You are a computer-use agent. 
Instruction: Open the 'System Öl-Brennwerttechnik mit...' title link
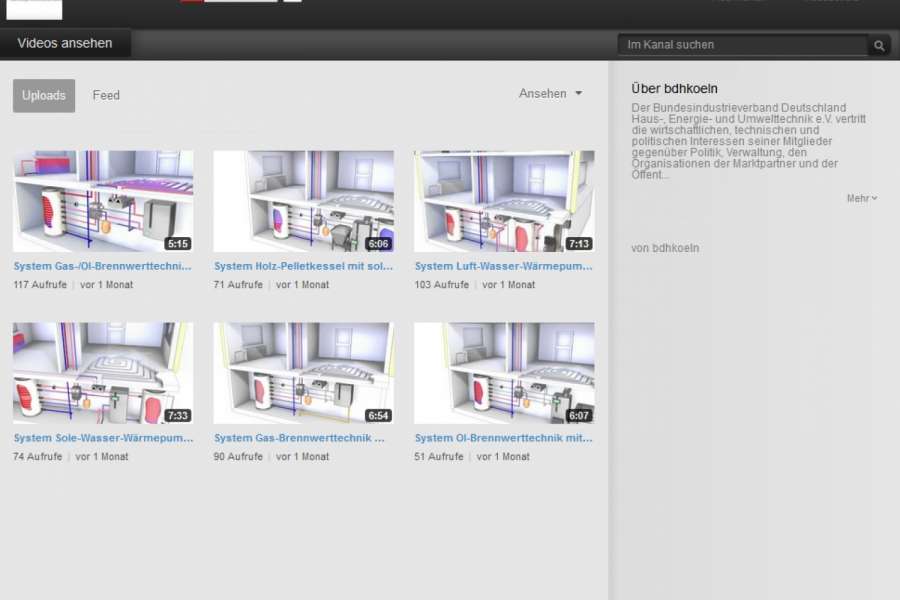pyautogui.click(x=503, y=438)
